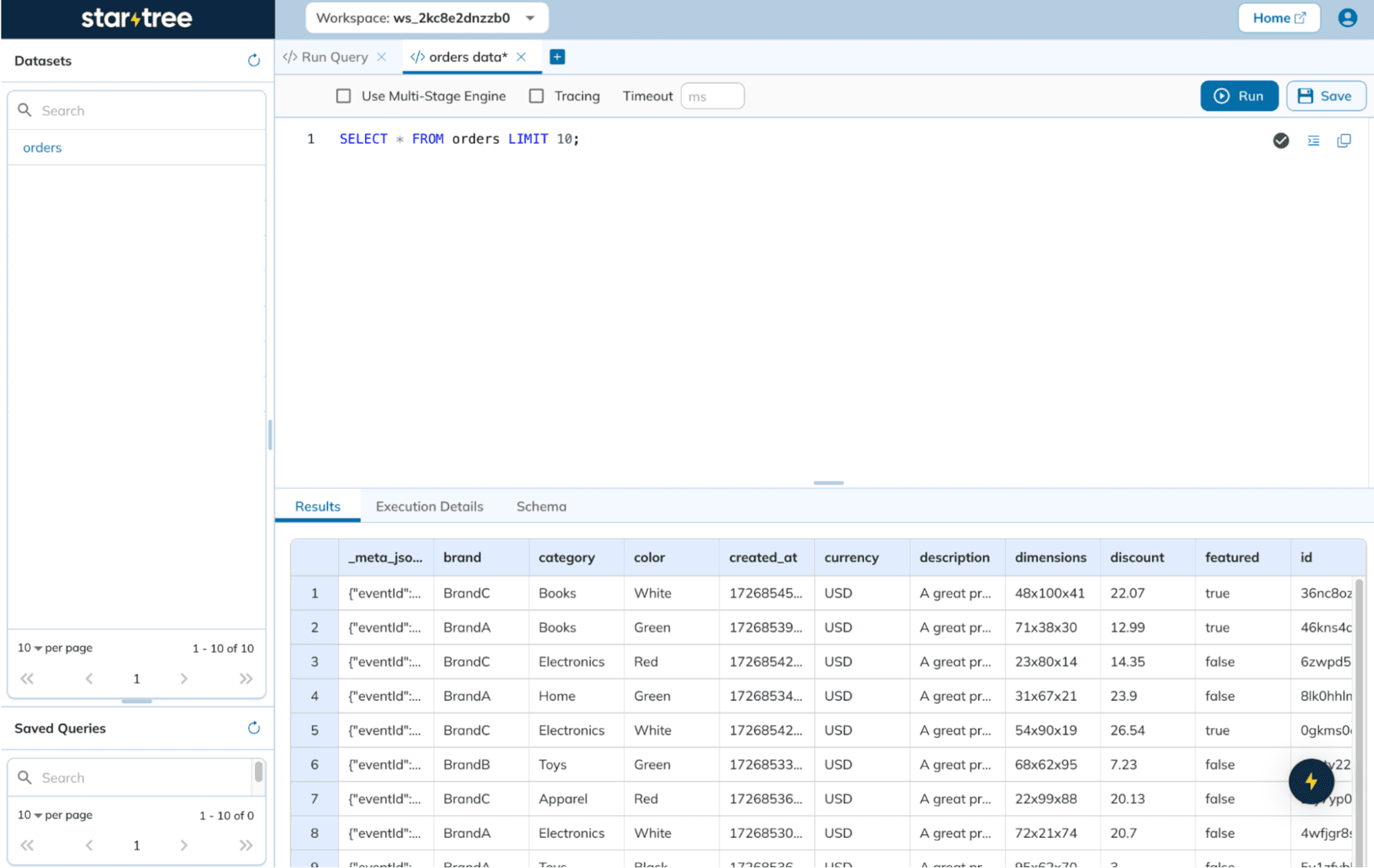Copy the query using the copy icon
The width and height of the screenshot is (1374, 868).
coord(1344,140)
